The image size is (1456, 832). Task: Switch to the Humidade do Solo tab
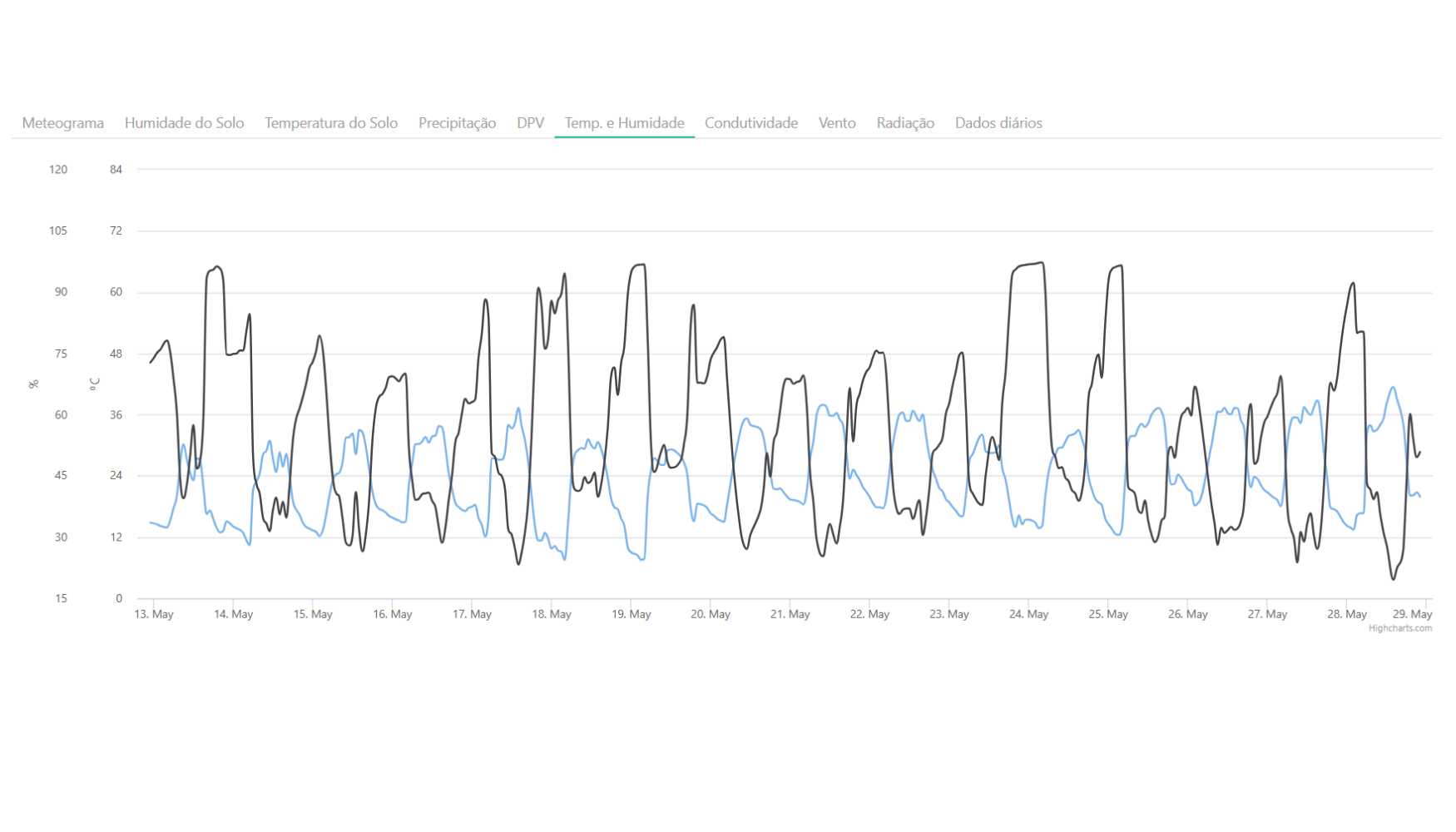pos(184,123)
